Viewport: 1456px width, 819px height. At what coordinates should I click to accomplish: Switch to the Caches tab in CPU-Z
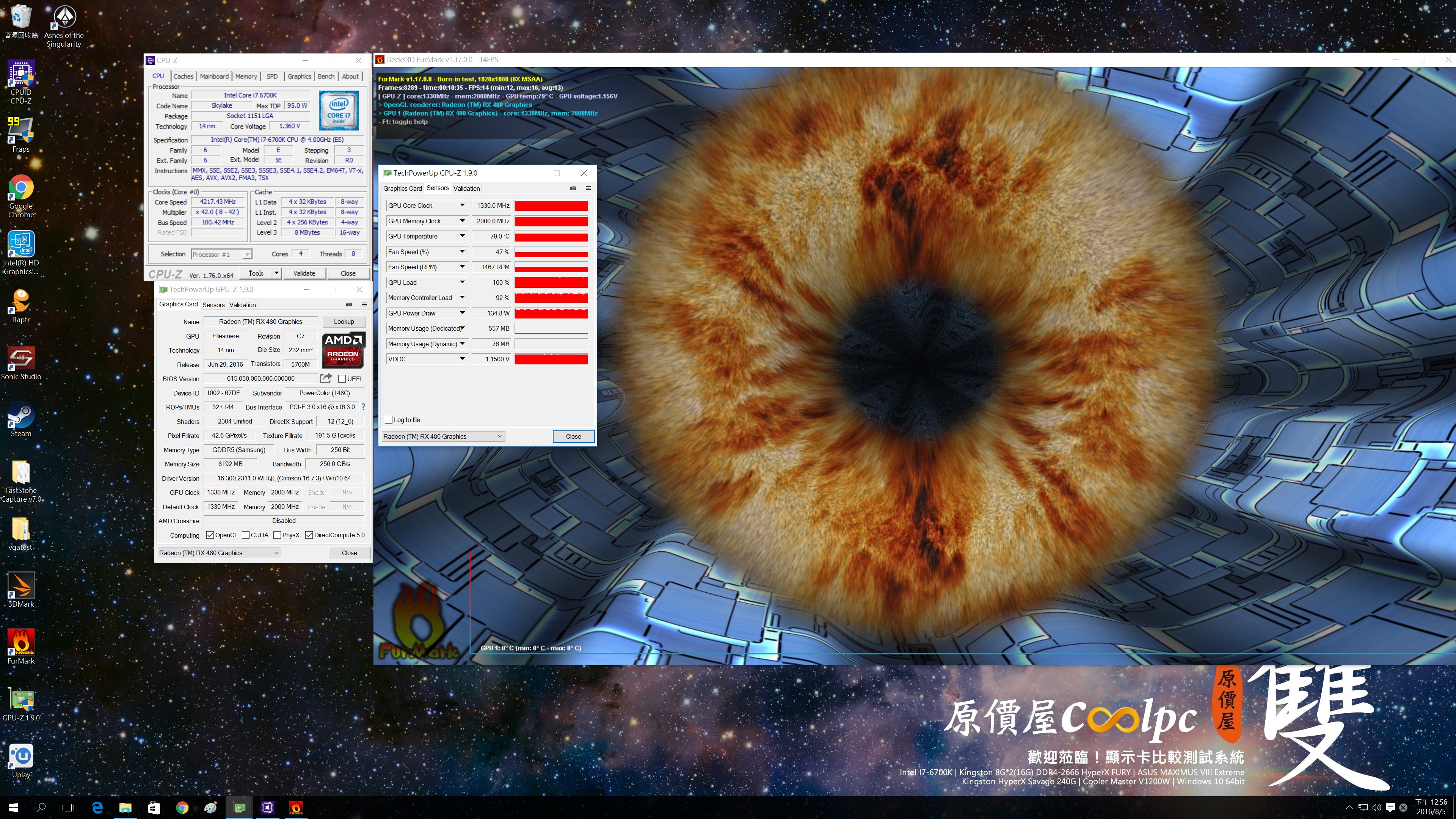click(x=183, y=76)
